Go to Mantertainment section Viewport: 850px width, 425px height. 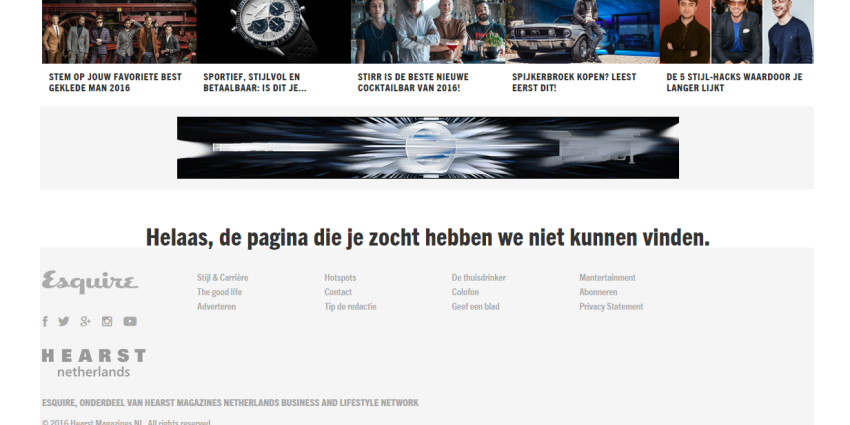[607, 278]
